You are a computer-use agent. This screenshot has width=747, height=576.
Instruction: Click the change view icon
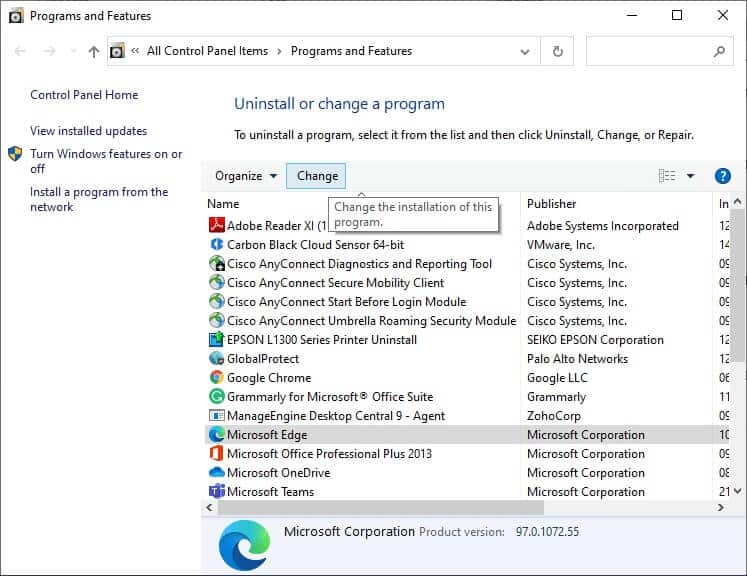[667, 176]
